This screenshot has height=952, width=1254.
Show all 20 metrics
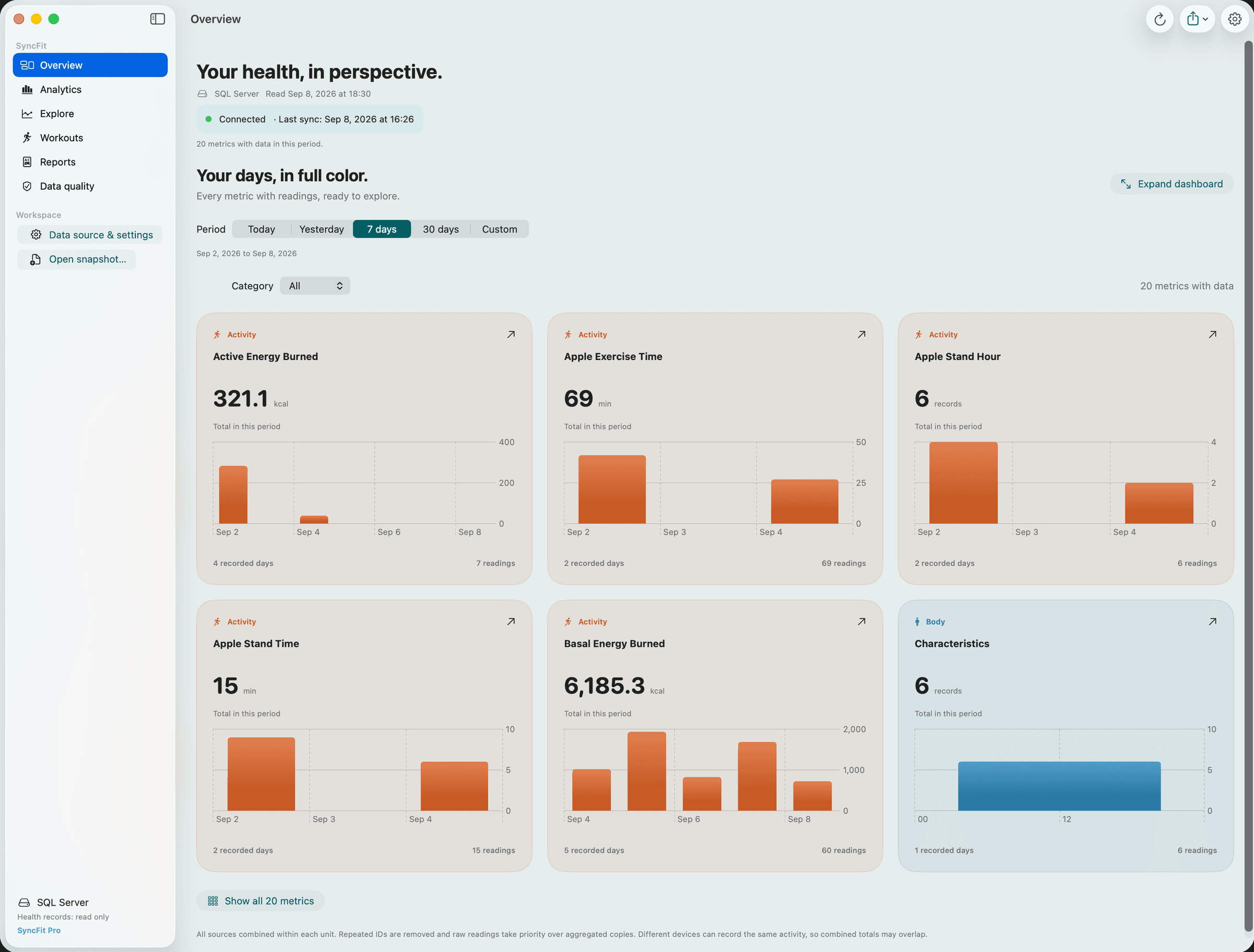[x=261, y=901]
